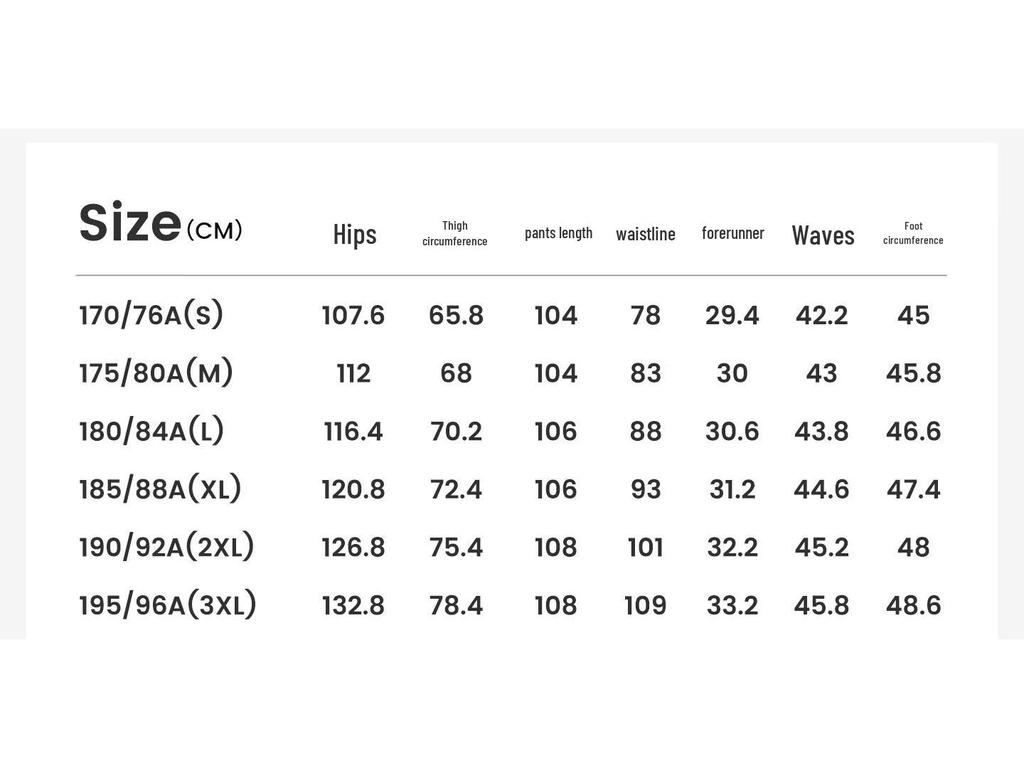Click the 93 waistline value
Screen dimensions: 1024x768
pos(646,489)
